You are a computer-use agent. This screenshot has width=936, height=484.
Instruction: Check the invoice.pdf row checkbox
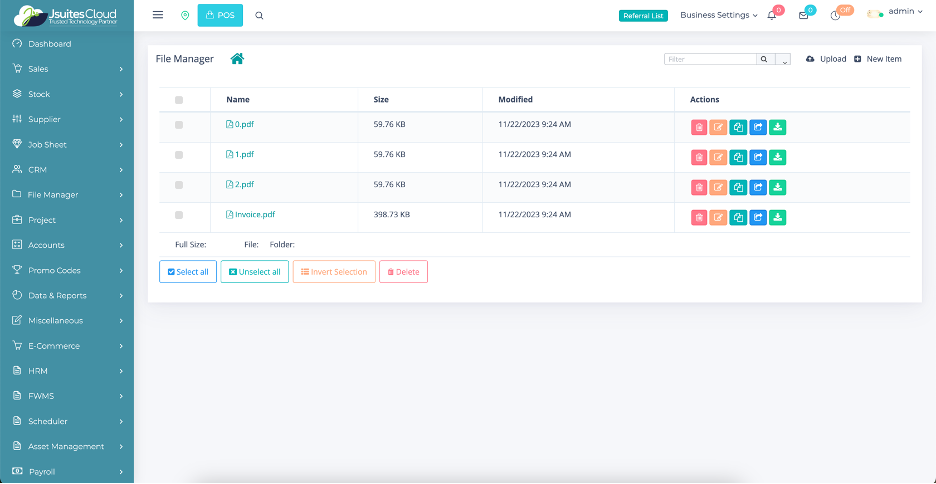point(179,215)
